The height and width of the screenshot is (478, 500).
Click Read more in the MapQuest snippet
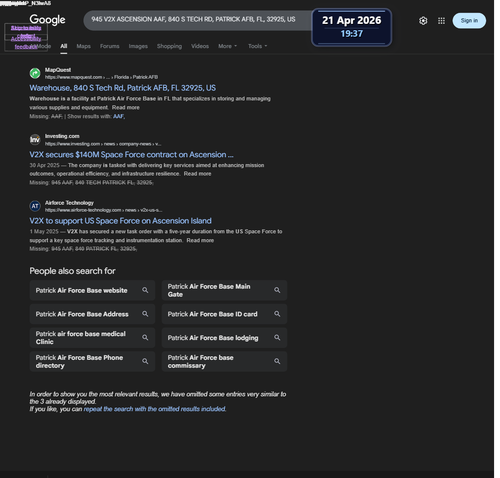126,107
